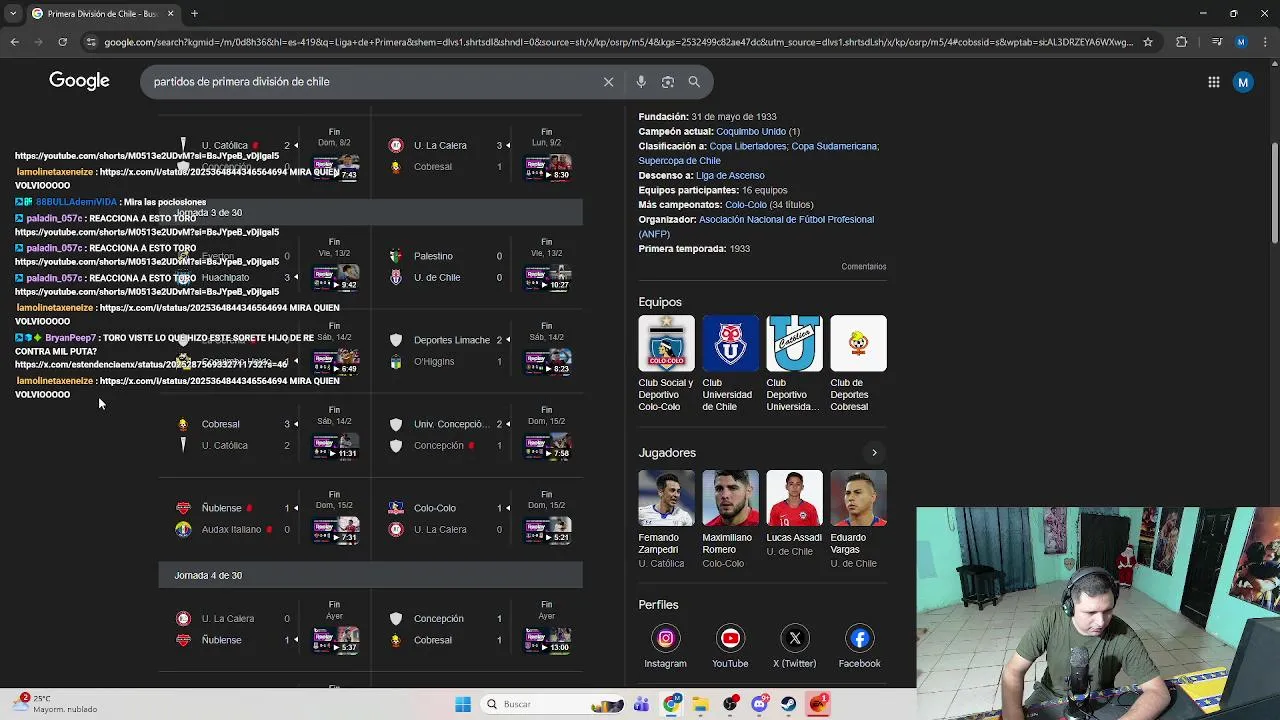Open Steam from the taskbar
Image resolution: width=1280 pixels, height=720 pixels.
coord(789,704)
